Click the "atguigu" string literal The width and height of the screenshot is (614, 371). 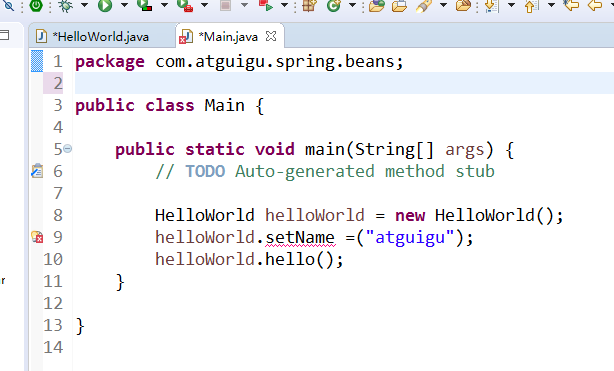coord(410,237)
